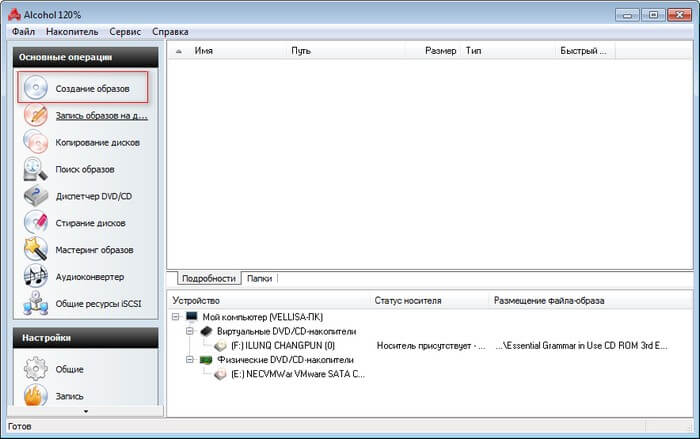The image size is (700, 439).
Task: Select Мой компьютер (VELLISA-ПК) node
Action: 262,317
